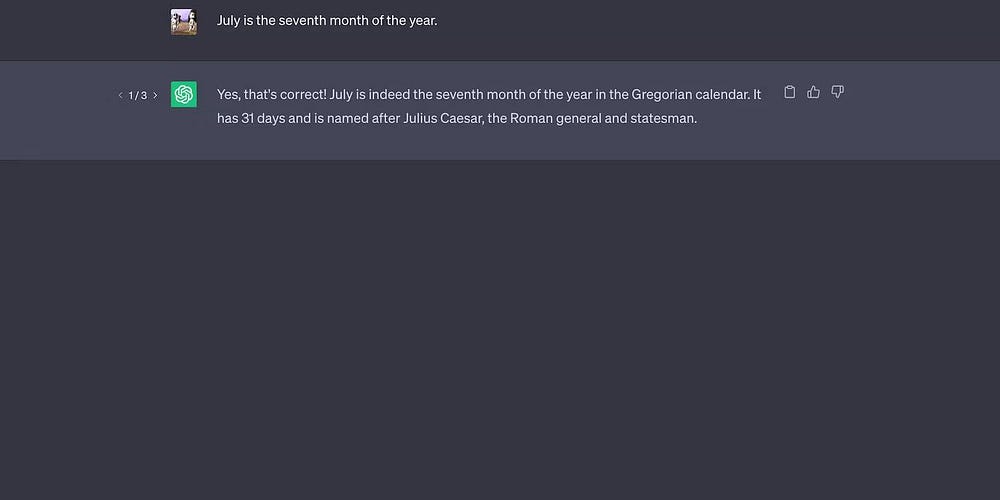1000x500 pixels.
Task: Click the empty dark area below the chat
Action: click(x=500, y=332)
